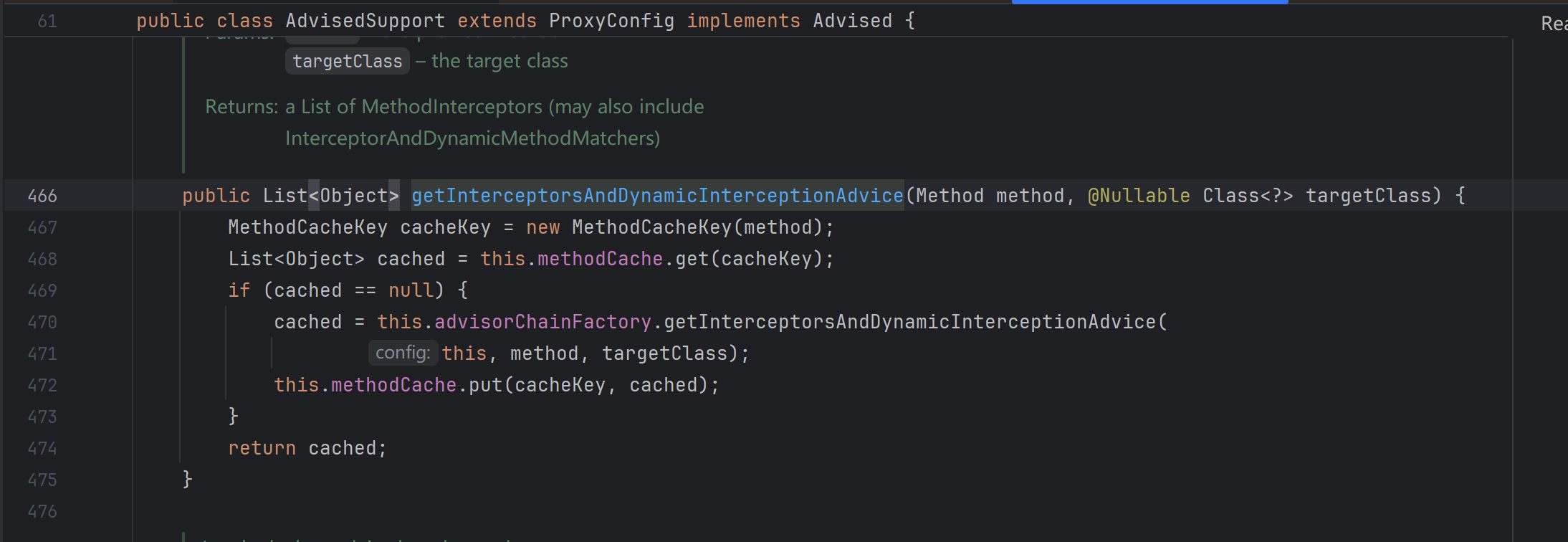The width and height of the screenshot is (1568, 542).
Task: Open the Reader Mode label at top right
Action: pyautogui.click(x=1553, y=24)
